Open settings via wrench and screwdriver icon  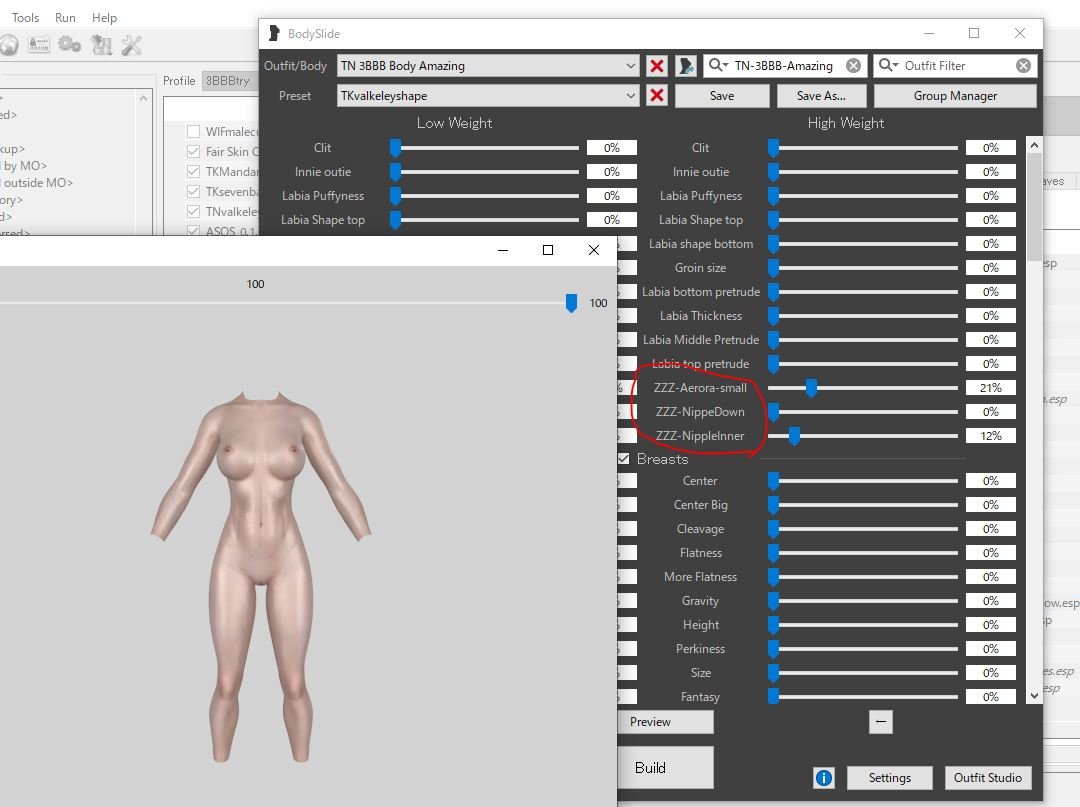click(131, 45)
